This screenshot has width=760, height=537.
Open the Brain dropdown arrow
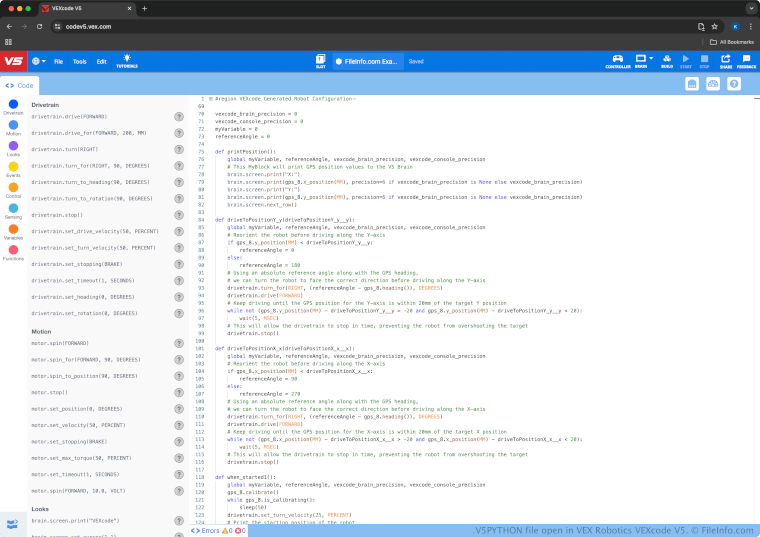click(651, 58)
